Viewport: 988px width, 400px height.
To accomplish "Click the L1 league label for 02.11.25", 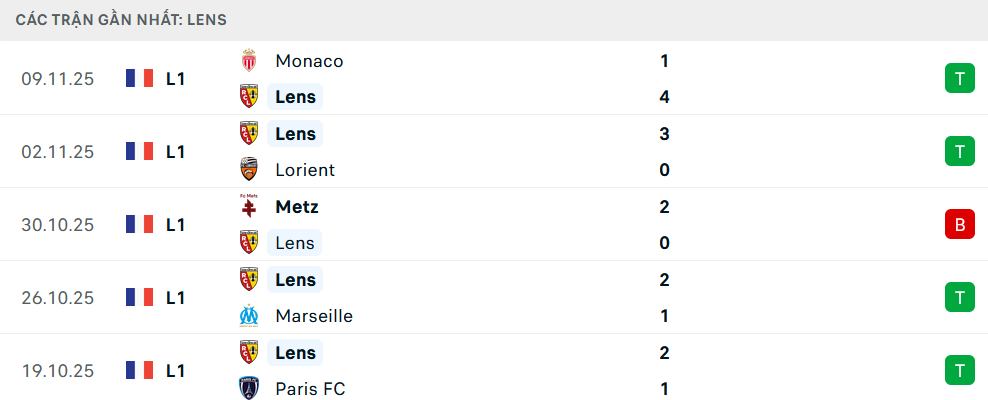I will point(176,151).
